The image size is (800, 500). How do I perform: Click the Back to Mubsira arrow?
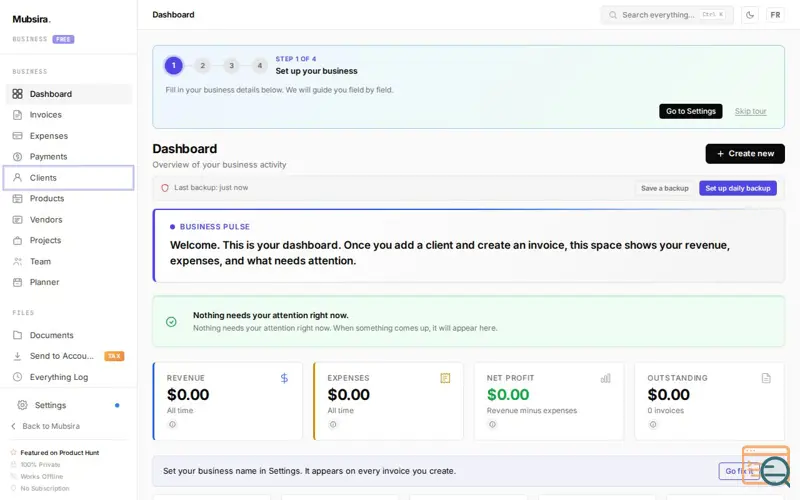14,426
